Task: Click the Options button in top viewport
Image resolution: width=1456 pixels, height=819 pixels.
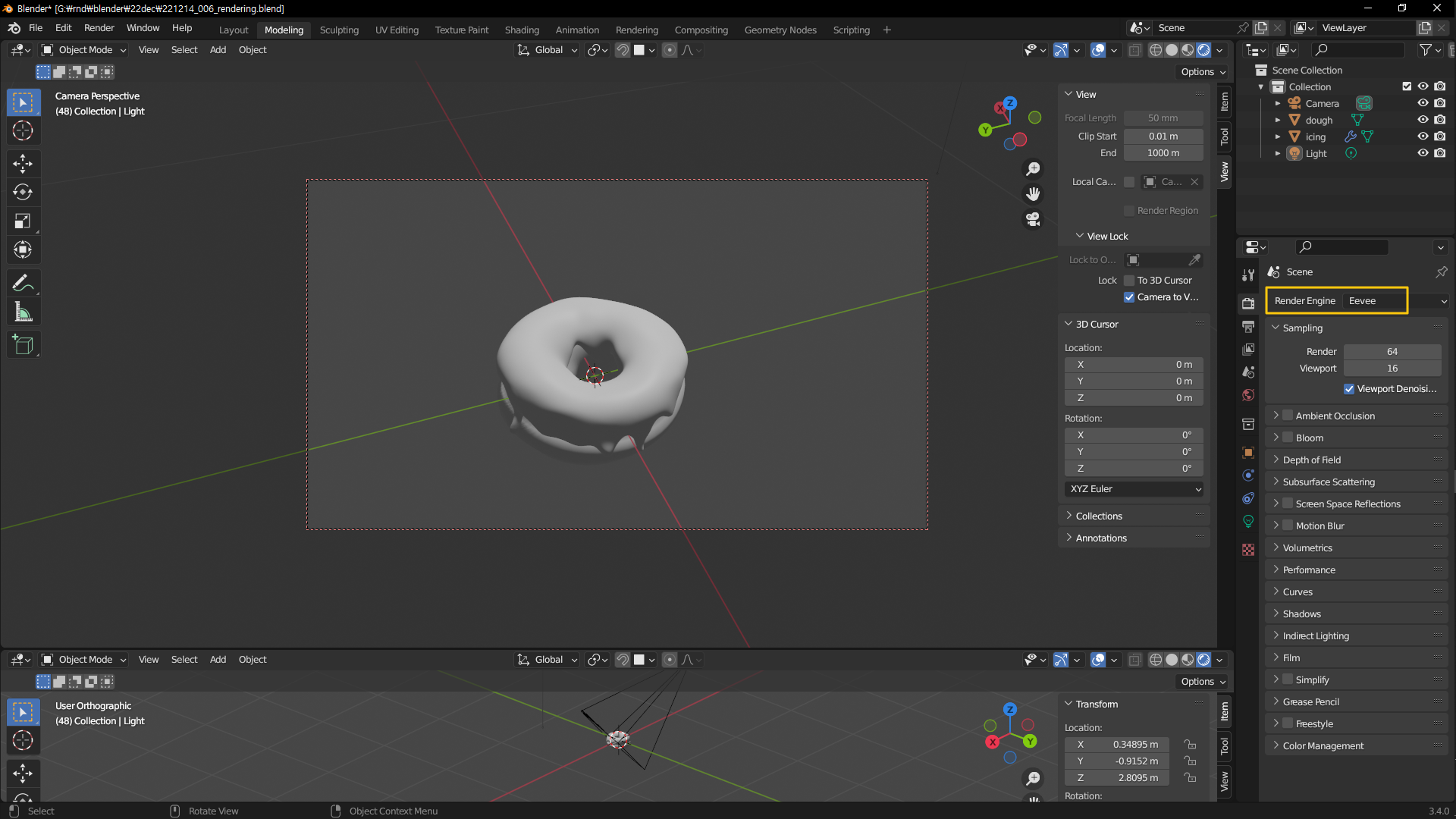Action: pyautogui.click(x=1203, y=72)
